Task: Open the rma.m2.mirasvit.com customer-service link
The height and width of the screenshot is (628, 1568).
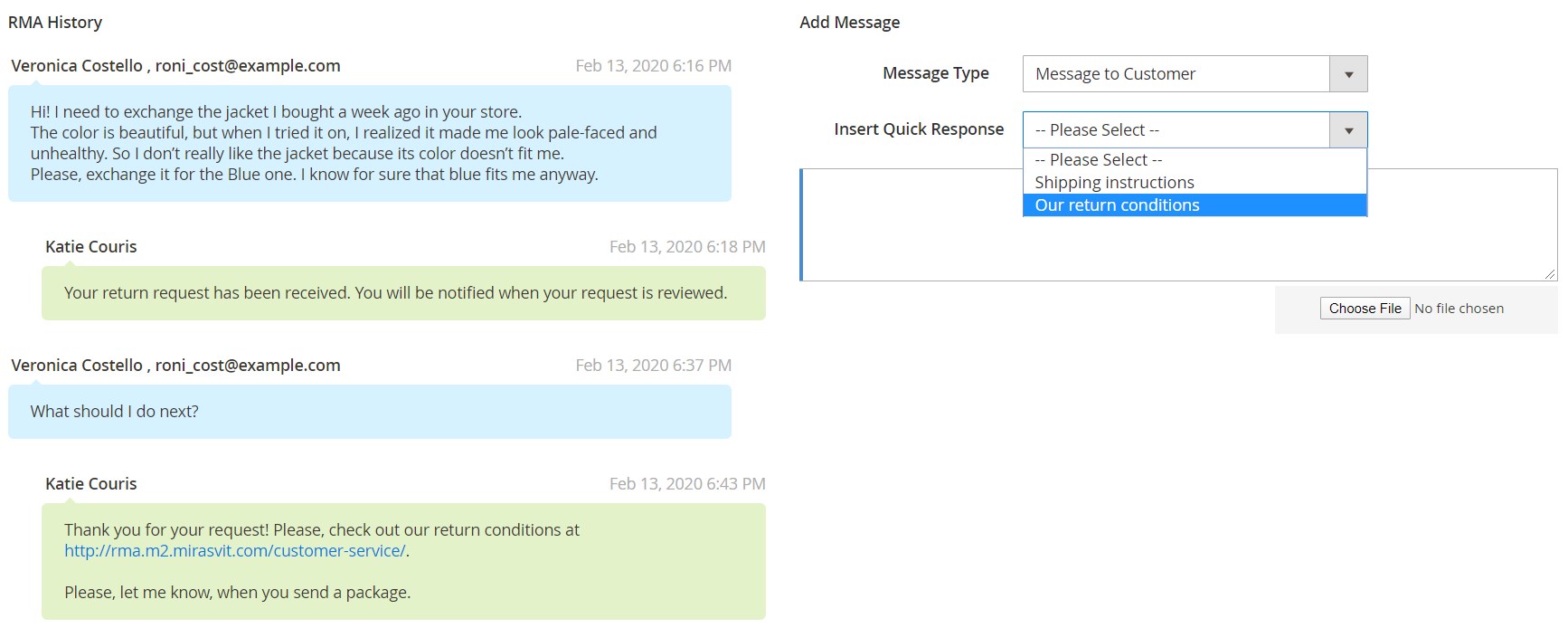Action: click(234, 551)
